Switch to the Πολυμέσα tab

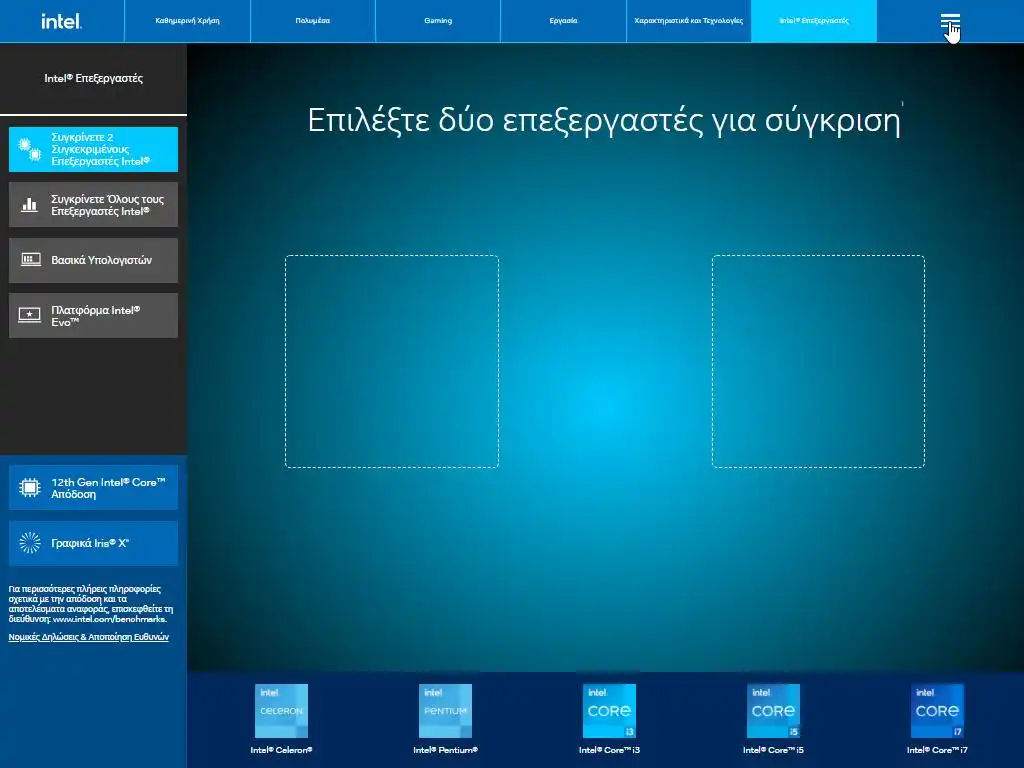point(313,21)
